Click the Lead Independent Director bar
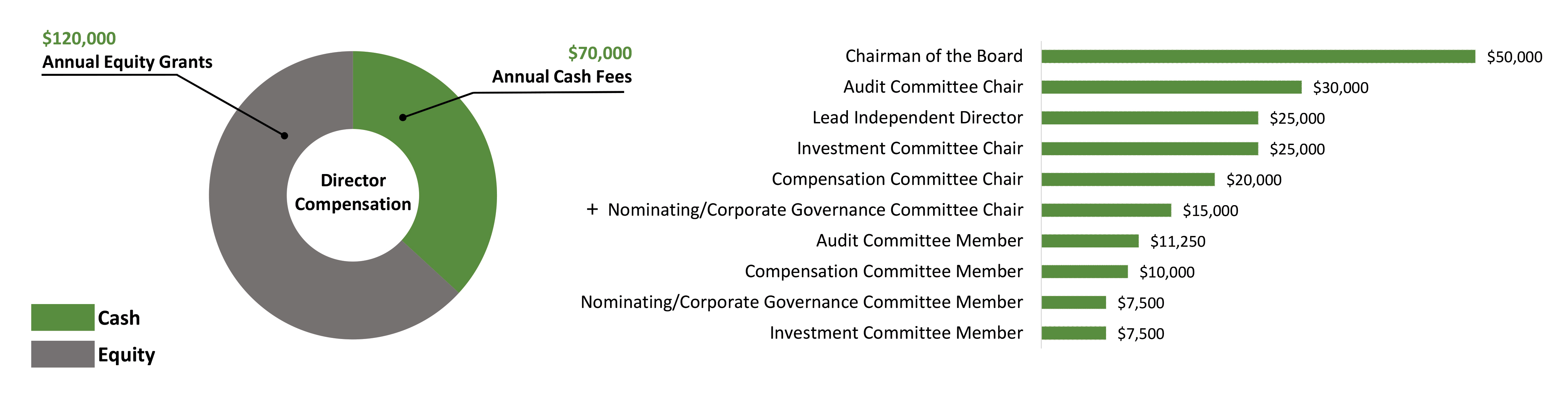 coord(1149,118)
